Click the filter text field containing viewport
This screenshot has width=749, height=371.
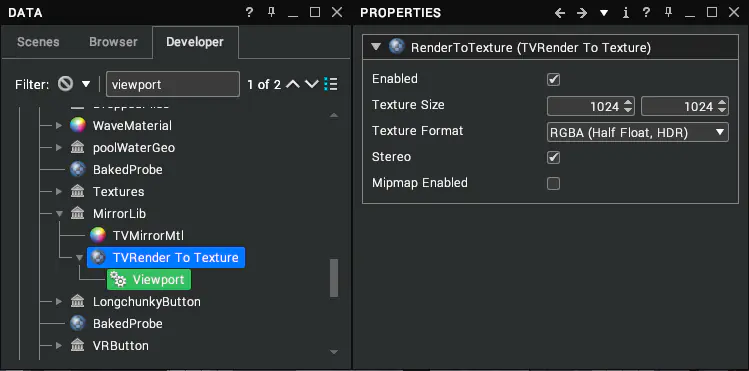(x=172, y=85)
